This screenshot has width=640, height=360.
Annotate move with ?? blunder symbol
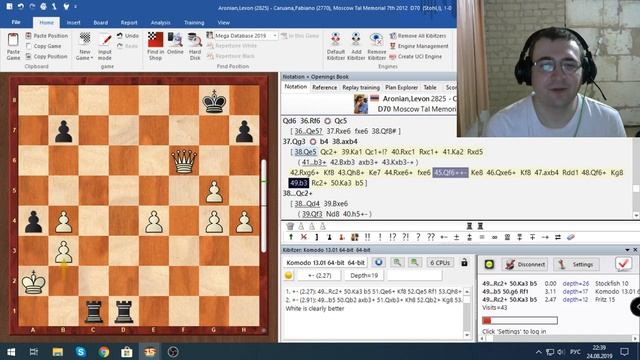pos(431,237)
